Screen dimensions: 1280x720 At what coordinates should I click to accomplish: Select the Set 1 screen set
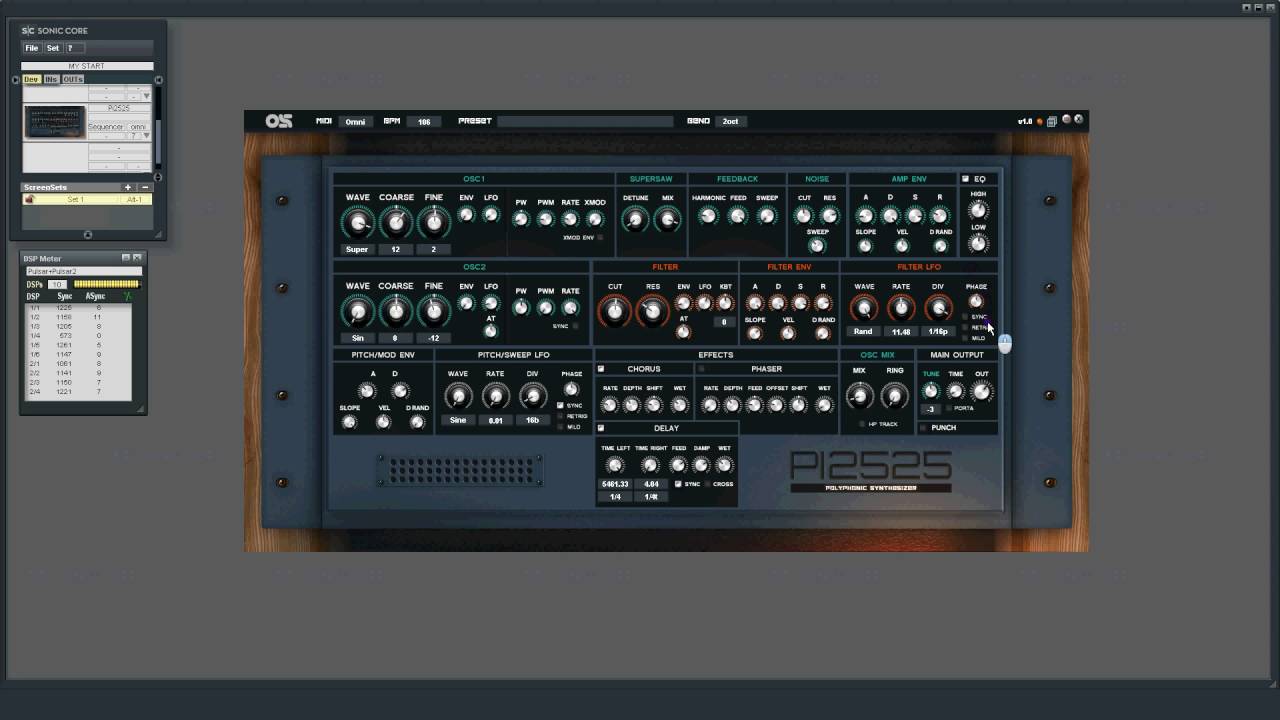click(88, 199)
